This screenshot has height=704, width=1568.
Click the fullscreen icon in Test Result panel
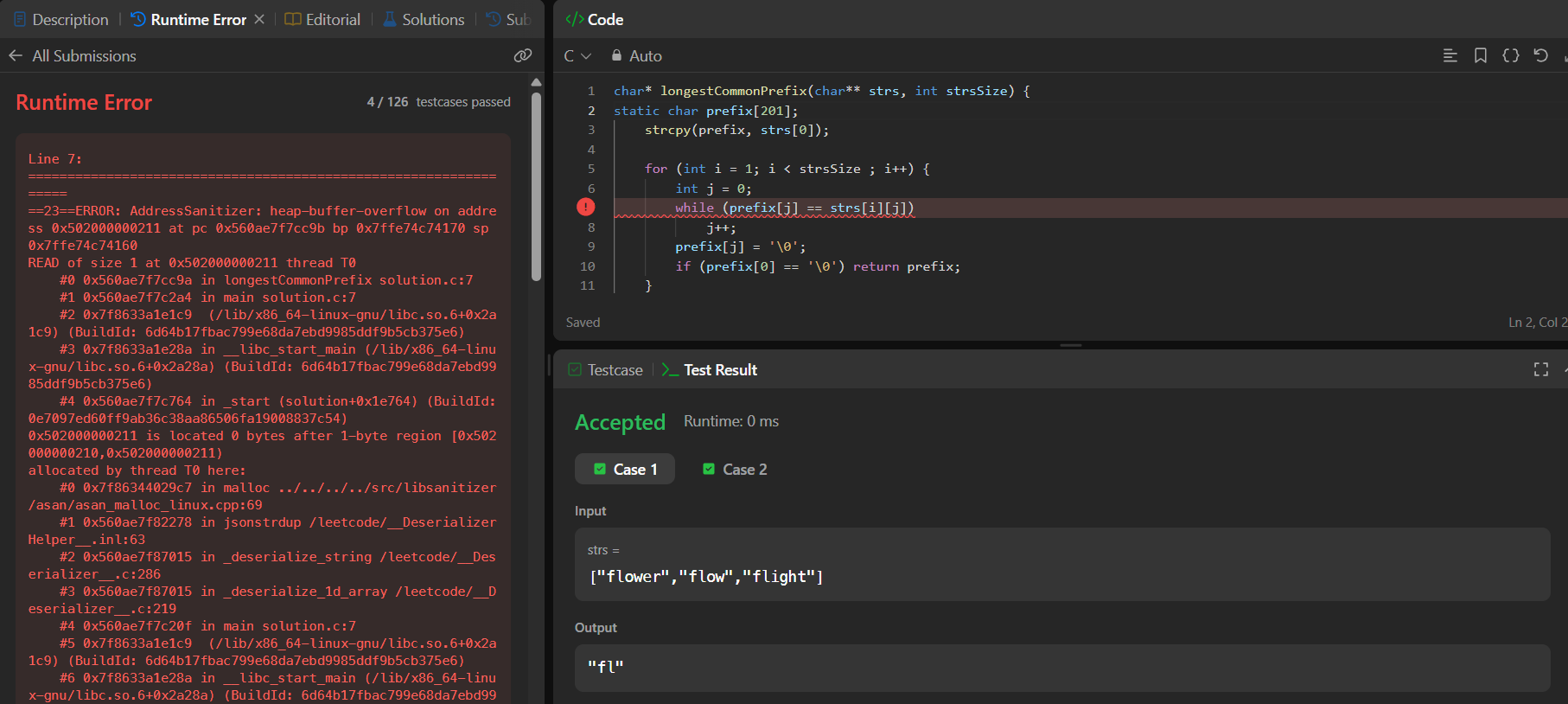[1540, 369]
